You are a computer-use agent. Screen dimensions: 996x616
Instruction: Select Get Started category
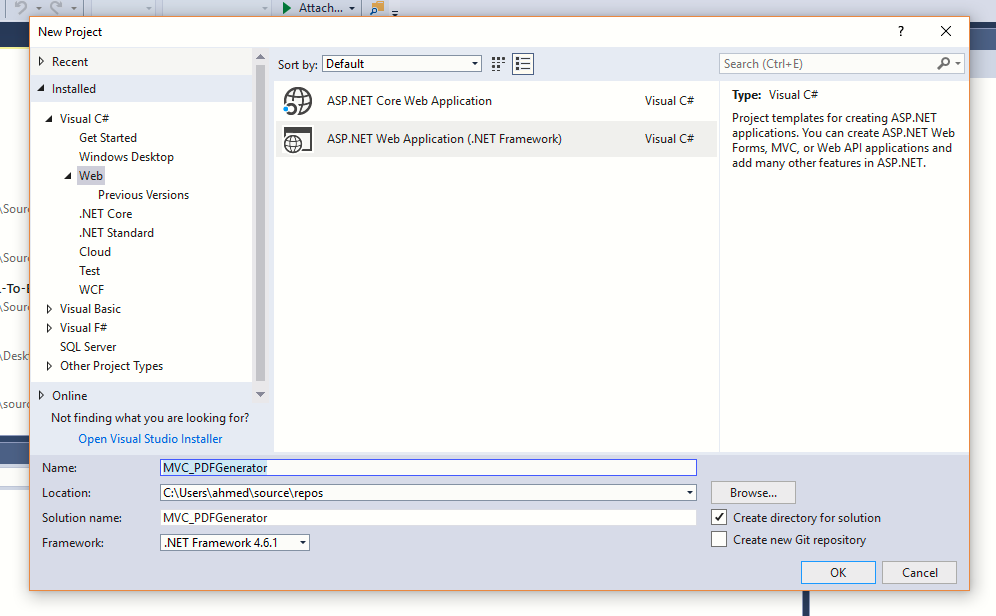tap(108, 138)
